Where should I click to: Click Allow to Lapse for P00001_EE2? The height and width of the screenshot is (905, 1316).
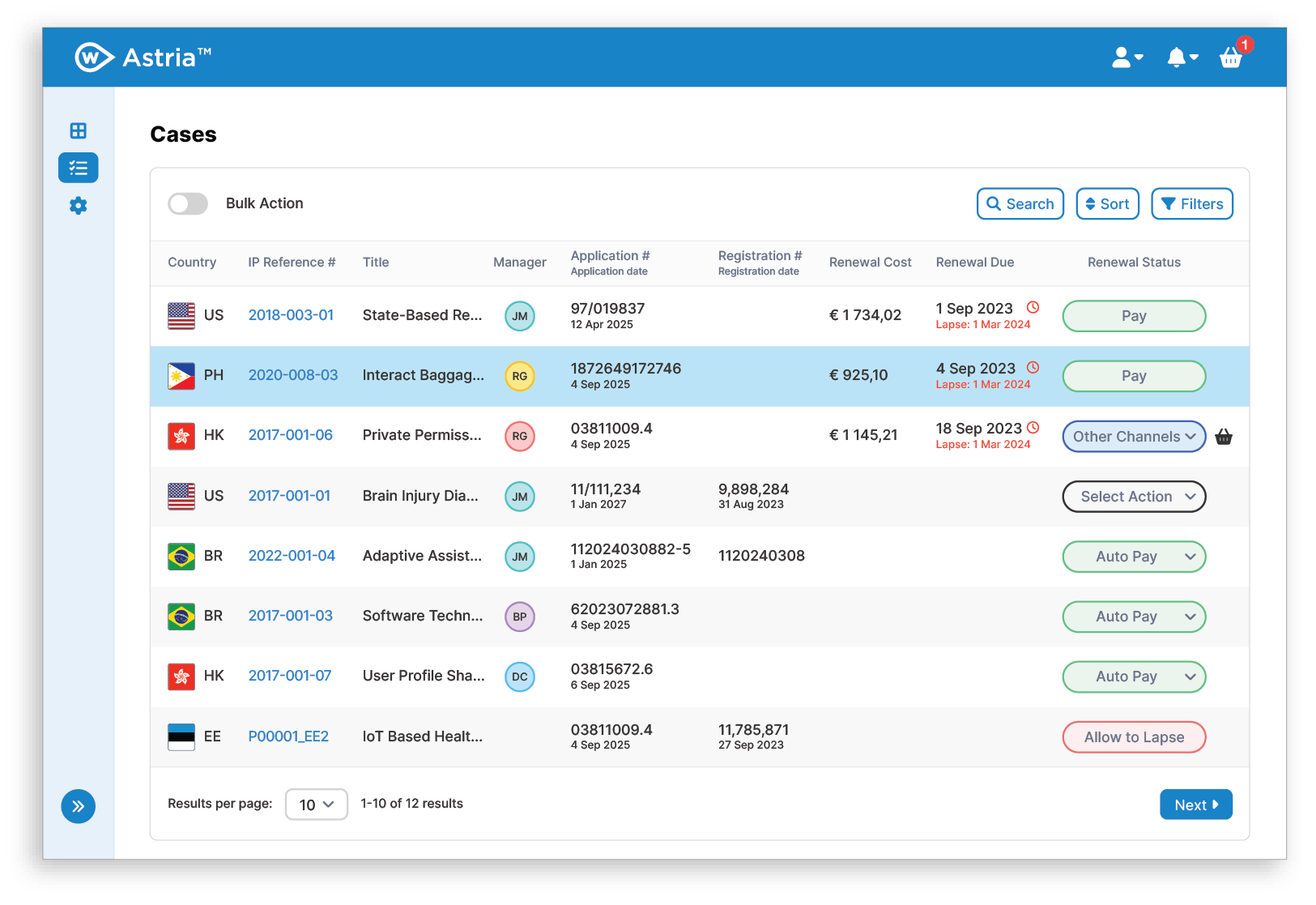[1134, 737]
